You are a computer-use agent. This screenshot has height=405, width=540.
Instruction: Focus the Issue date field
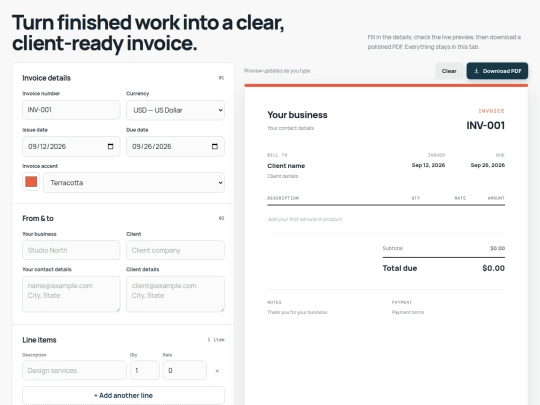coord(71,146)
